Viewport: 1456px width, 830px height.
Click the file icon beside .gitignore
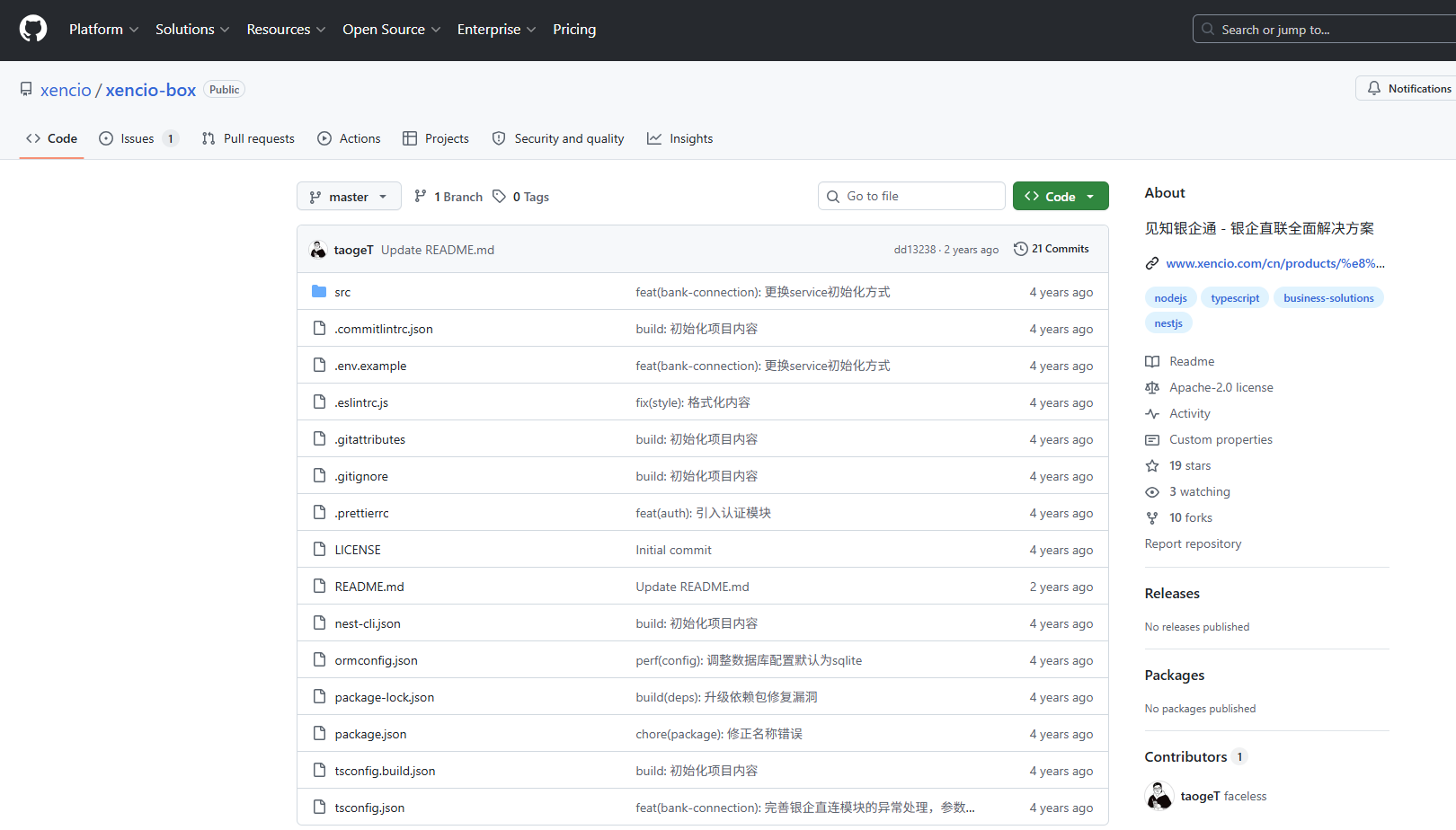click(319, 475)
